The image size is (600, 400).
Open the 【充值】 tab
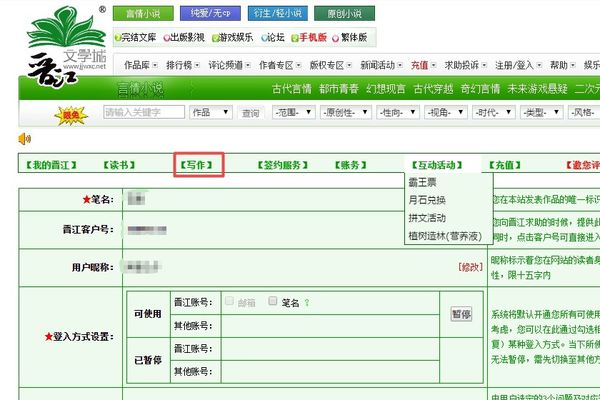coord(505,165)
